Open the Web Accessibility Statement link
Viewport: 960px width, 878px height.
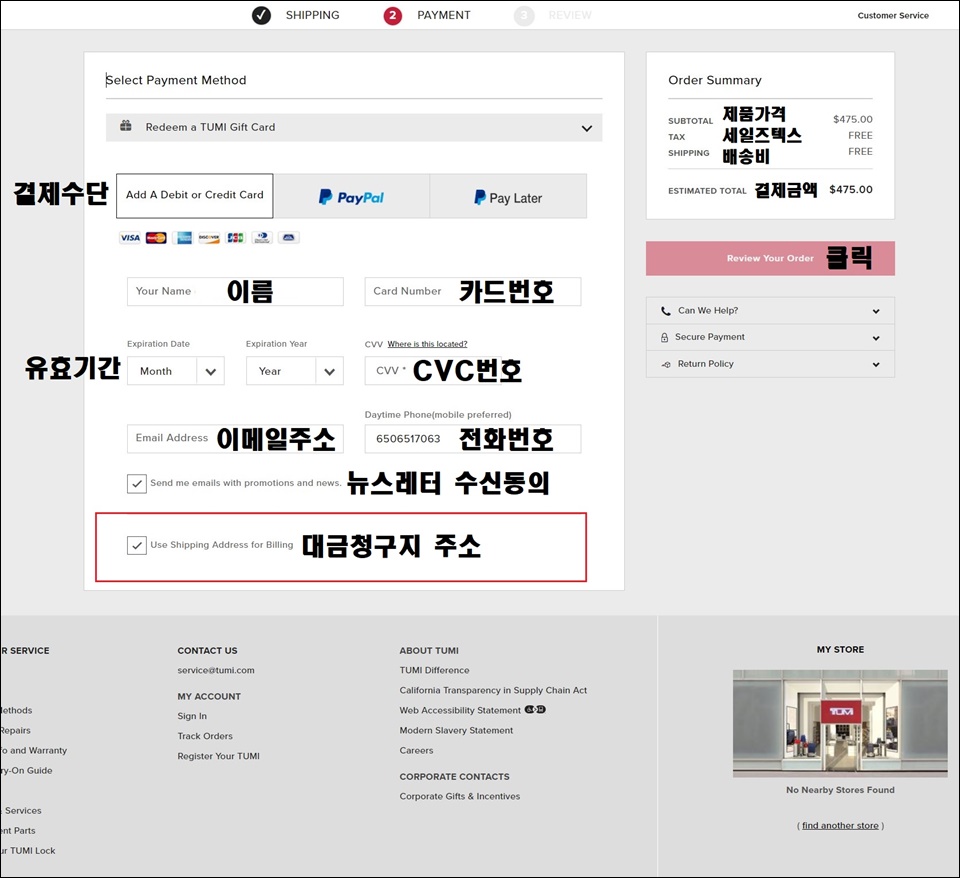click(x=460, y=710)
